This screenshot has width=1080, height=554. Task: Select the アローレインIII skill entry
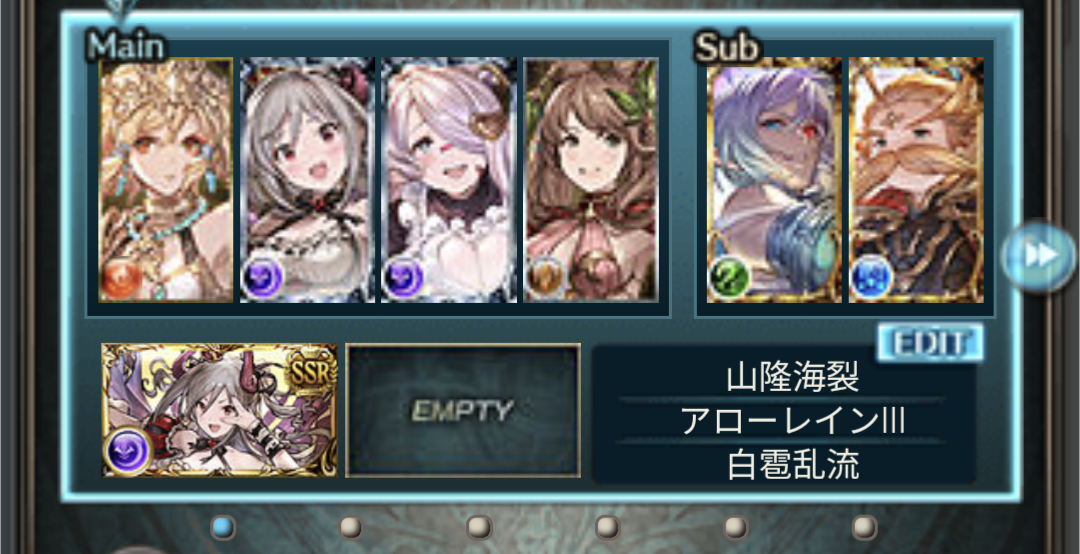pos(792,421)
